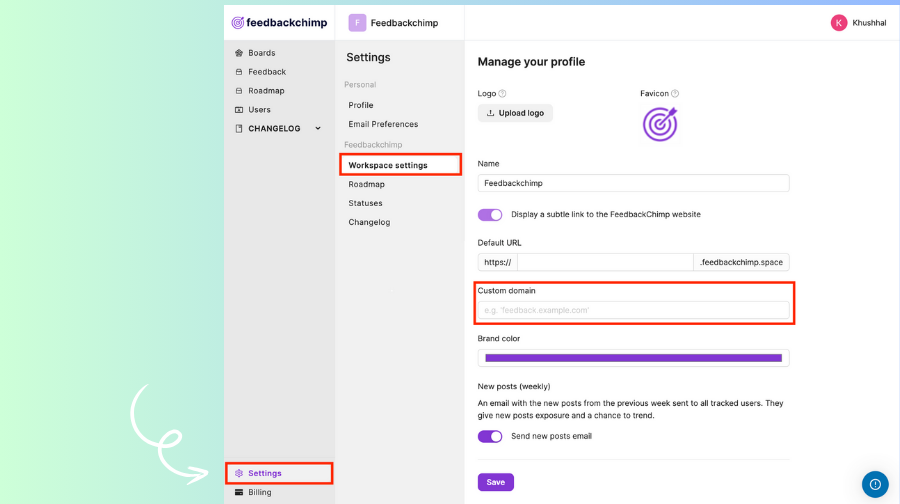Click the Favicon help question mark icon
Screen dimensions: 900x504
point(676,94)
